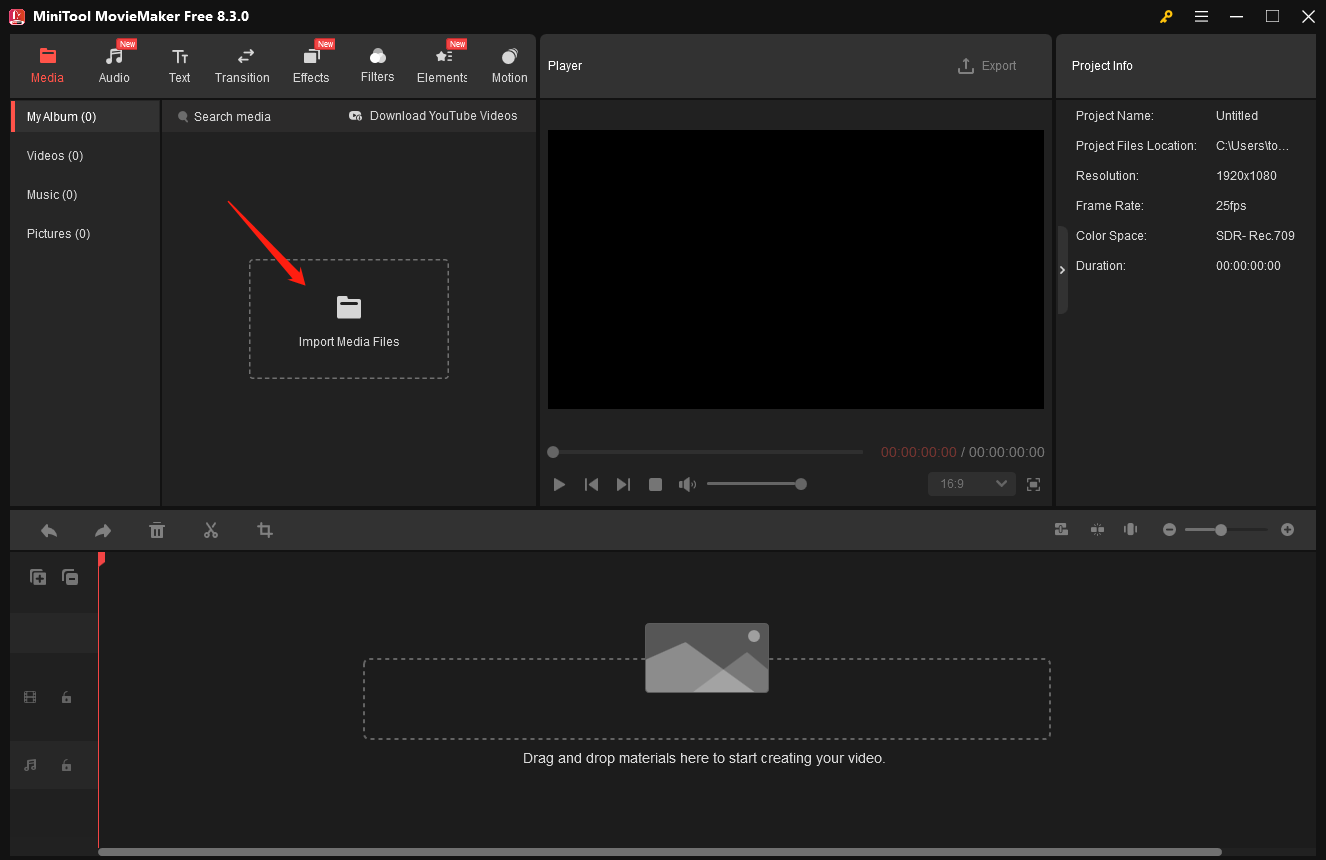
Task: Click the Undo arrow icon
Action: [48, 530]
